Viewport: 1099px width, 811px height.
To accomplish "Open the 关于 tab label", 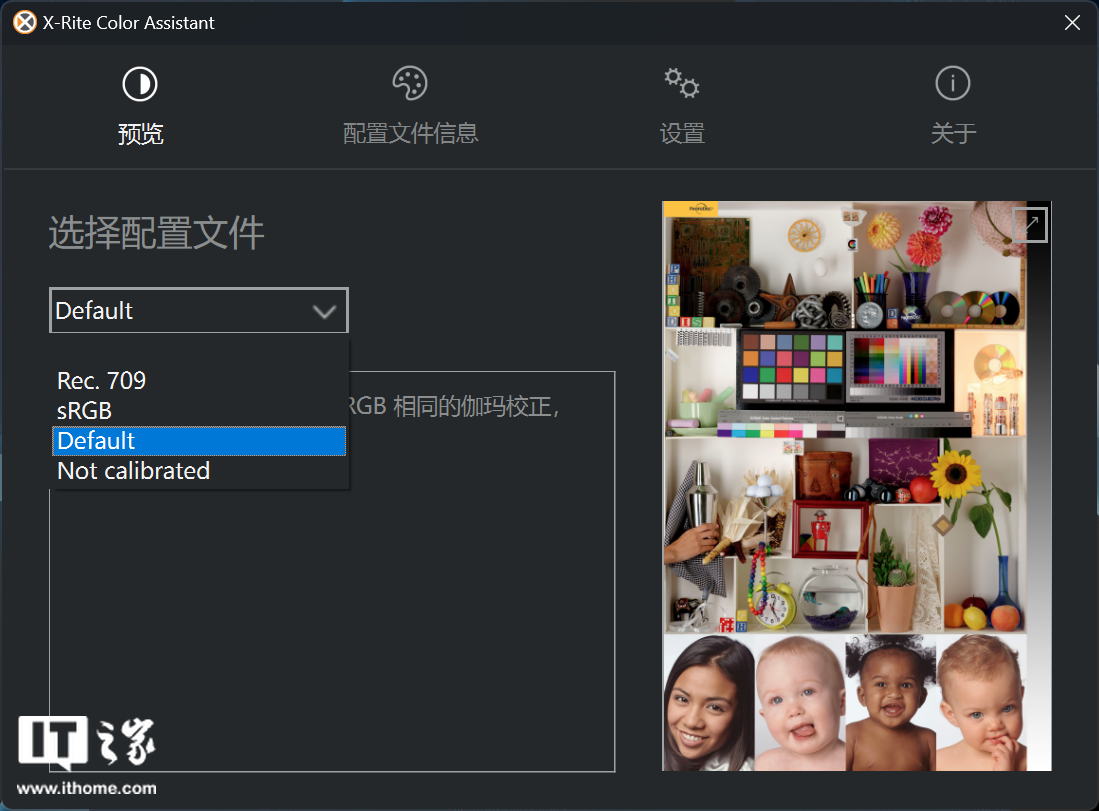I will pyautogui.click(x=952, y=133).
